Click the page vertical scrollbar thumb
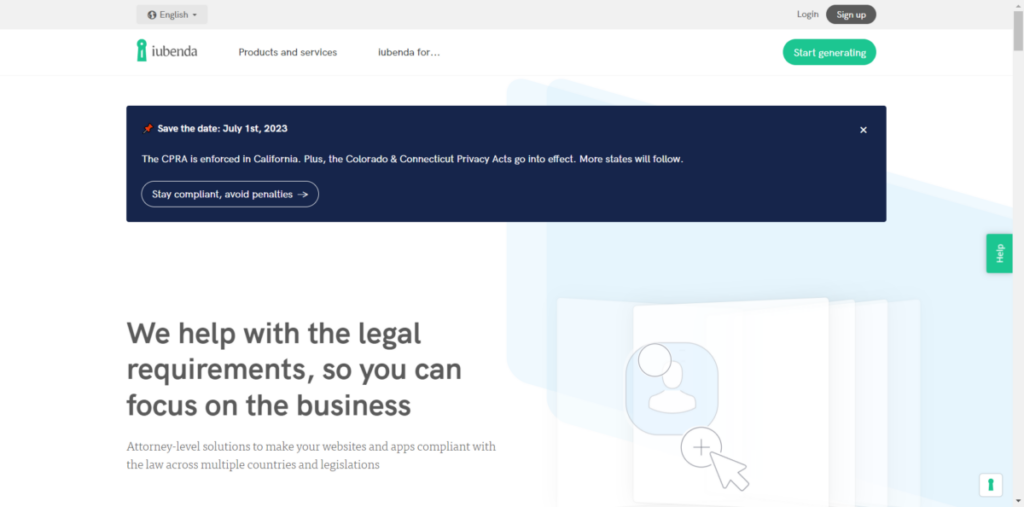 click(1018, 30)
